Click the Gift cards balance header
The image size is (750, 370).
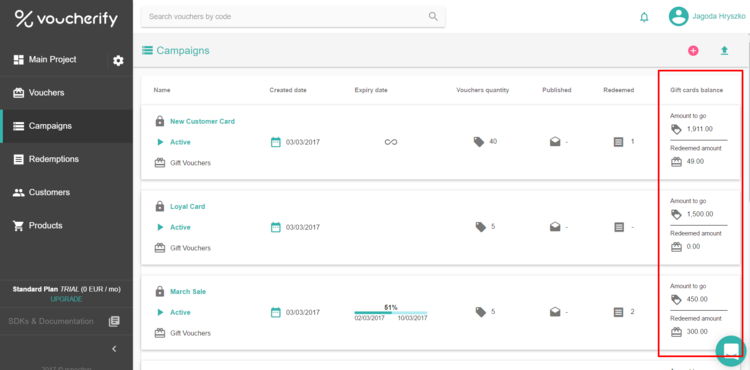coord(696,90)
